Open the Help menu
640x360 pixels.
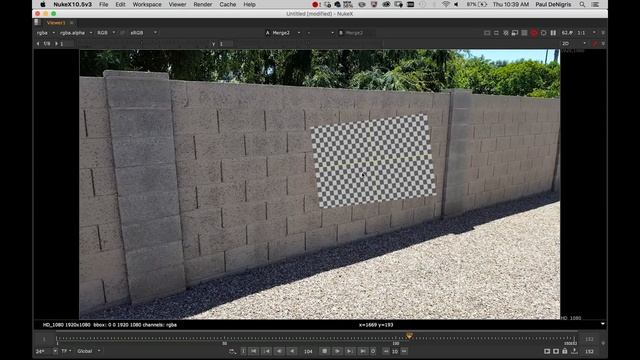coord(249,4)
